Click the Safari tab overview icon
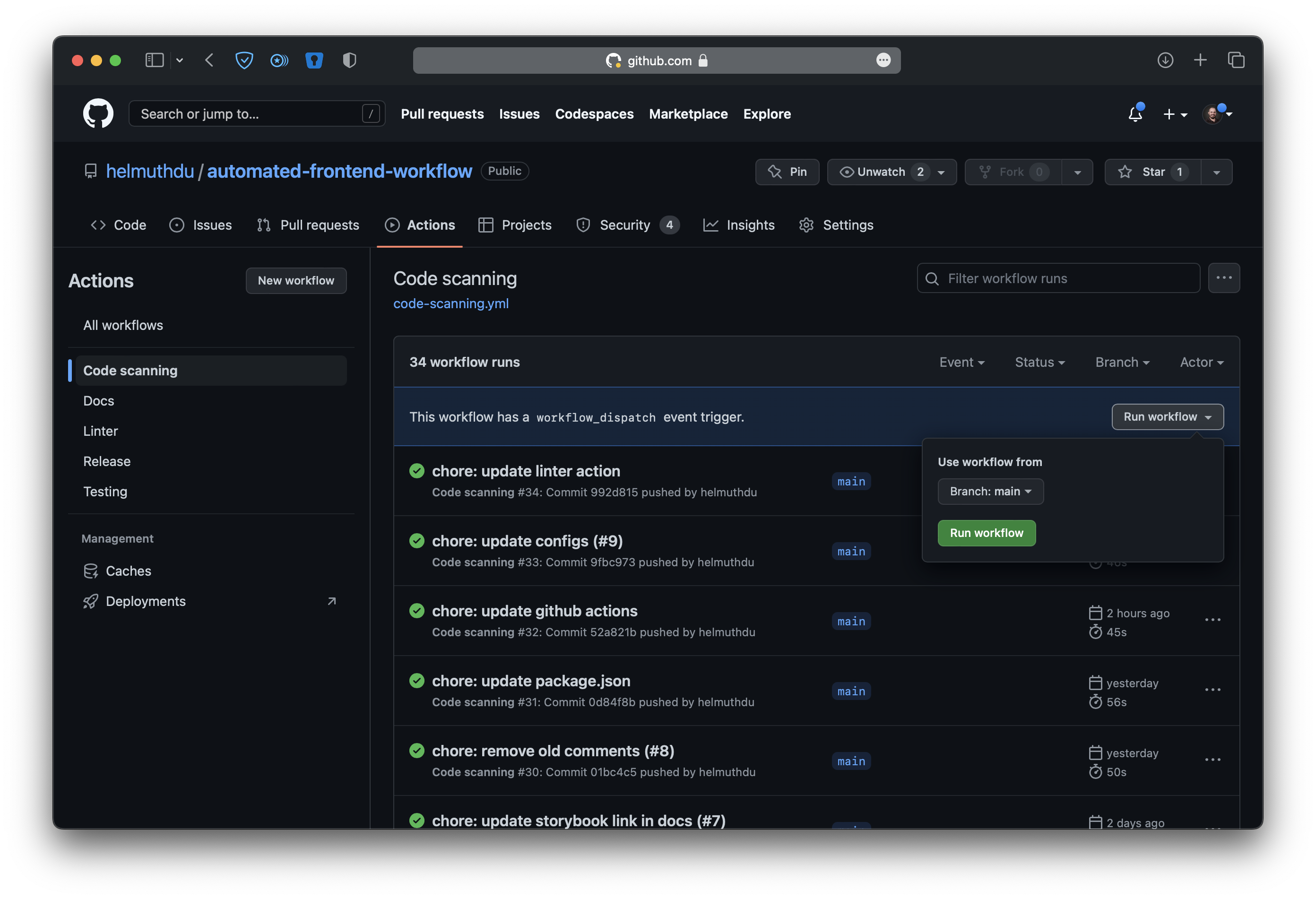The width and height of the screenshot is (1316, 899). click(1236, 60)
